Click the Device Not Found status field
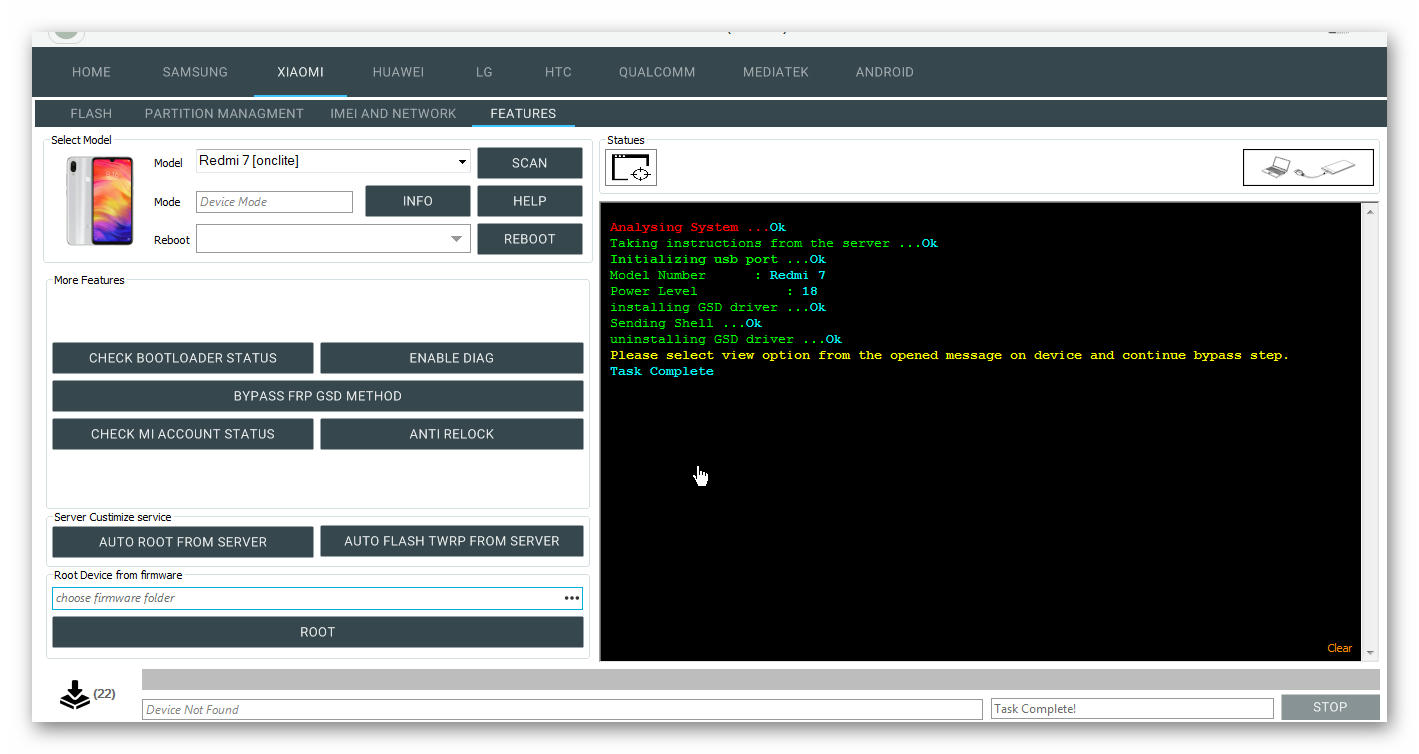This screenshot has height=754, width=1419. click(563, 709)
